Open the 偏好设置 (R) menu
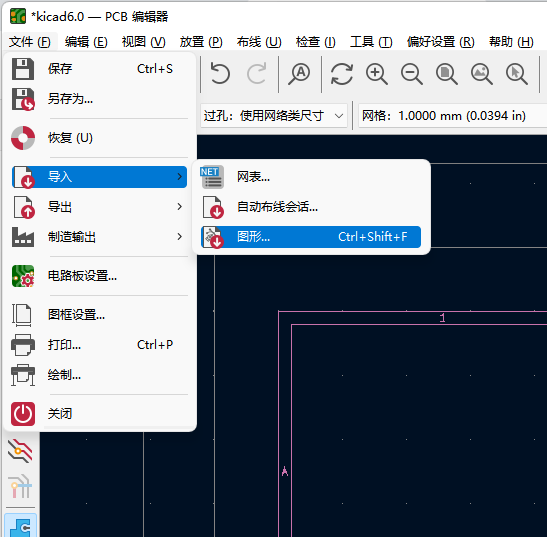The height and width of the screenshot is (537, 547). pos(441,42)
